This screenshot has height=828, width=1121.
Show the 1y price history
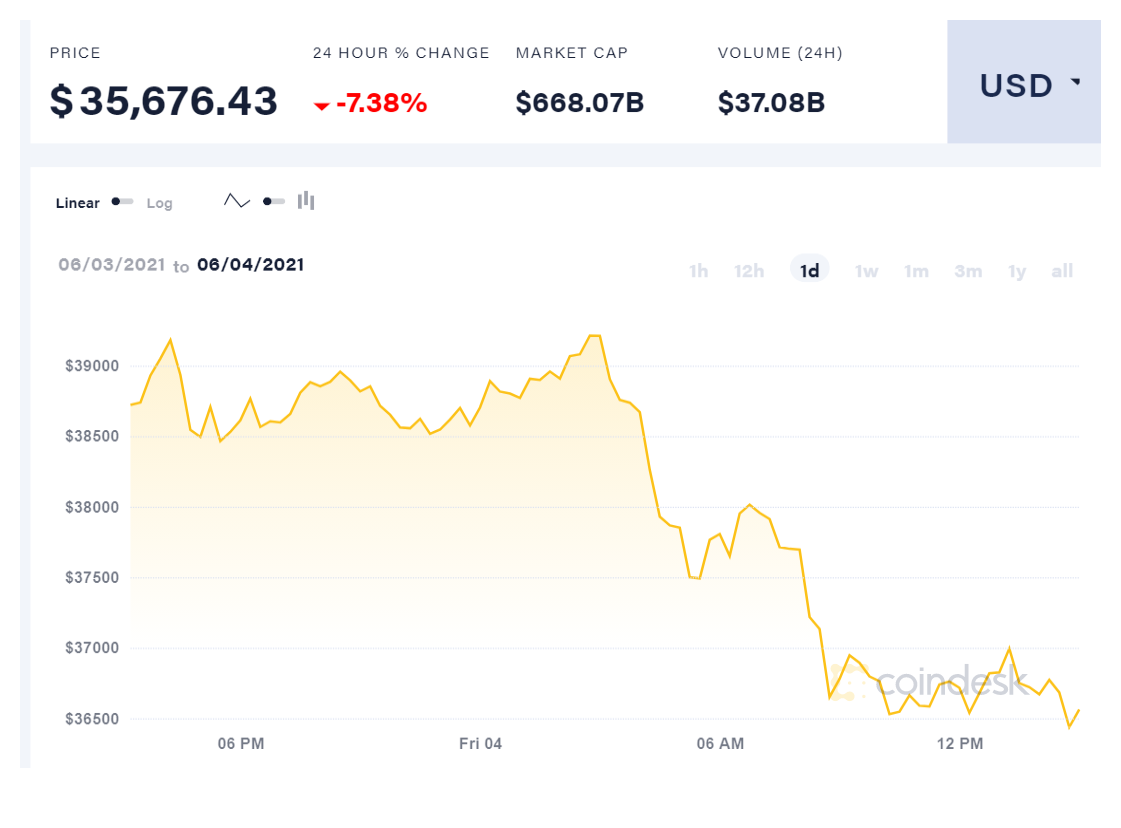tap(1017, 271)
